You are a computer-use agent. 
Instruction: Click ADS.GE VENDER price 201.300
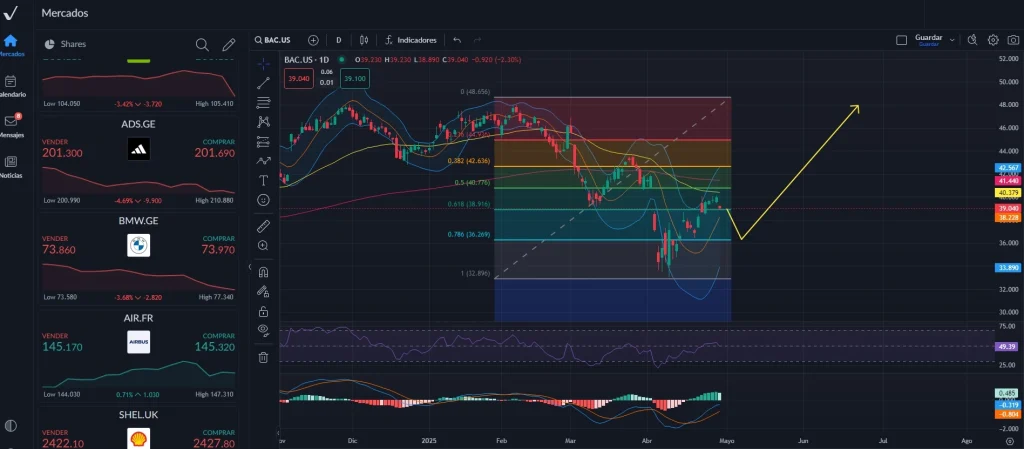point(63,153)
